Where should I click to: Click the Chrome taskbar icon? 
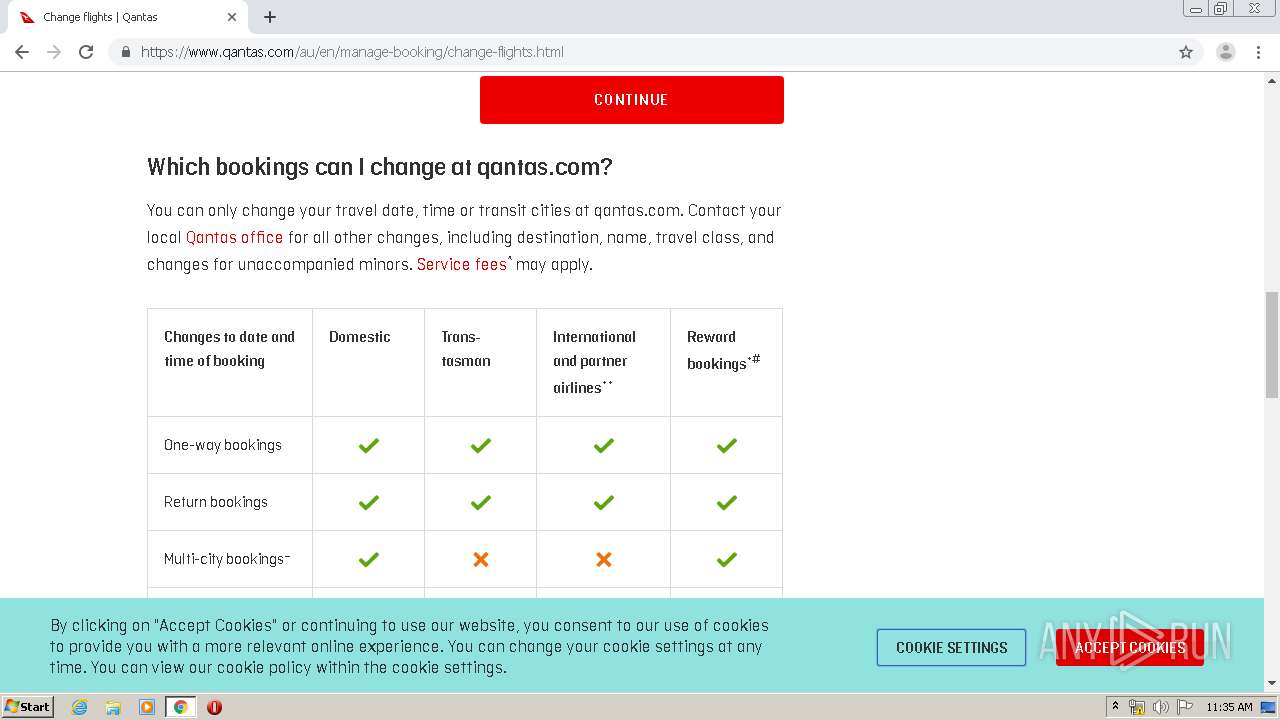(180, 707)
